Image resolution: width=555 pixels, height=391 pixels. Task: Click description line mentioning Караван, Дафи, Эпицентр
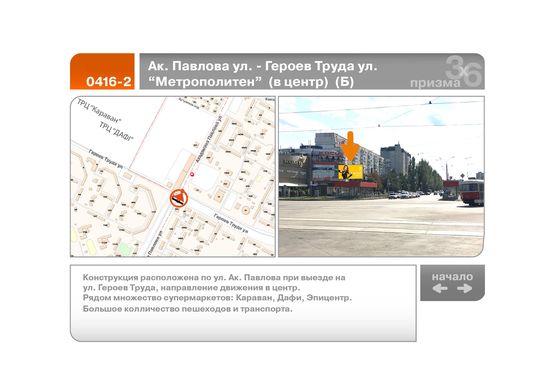(217, 298)
